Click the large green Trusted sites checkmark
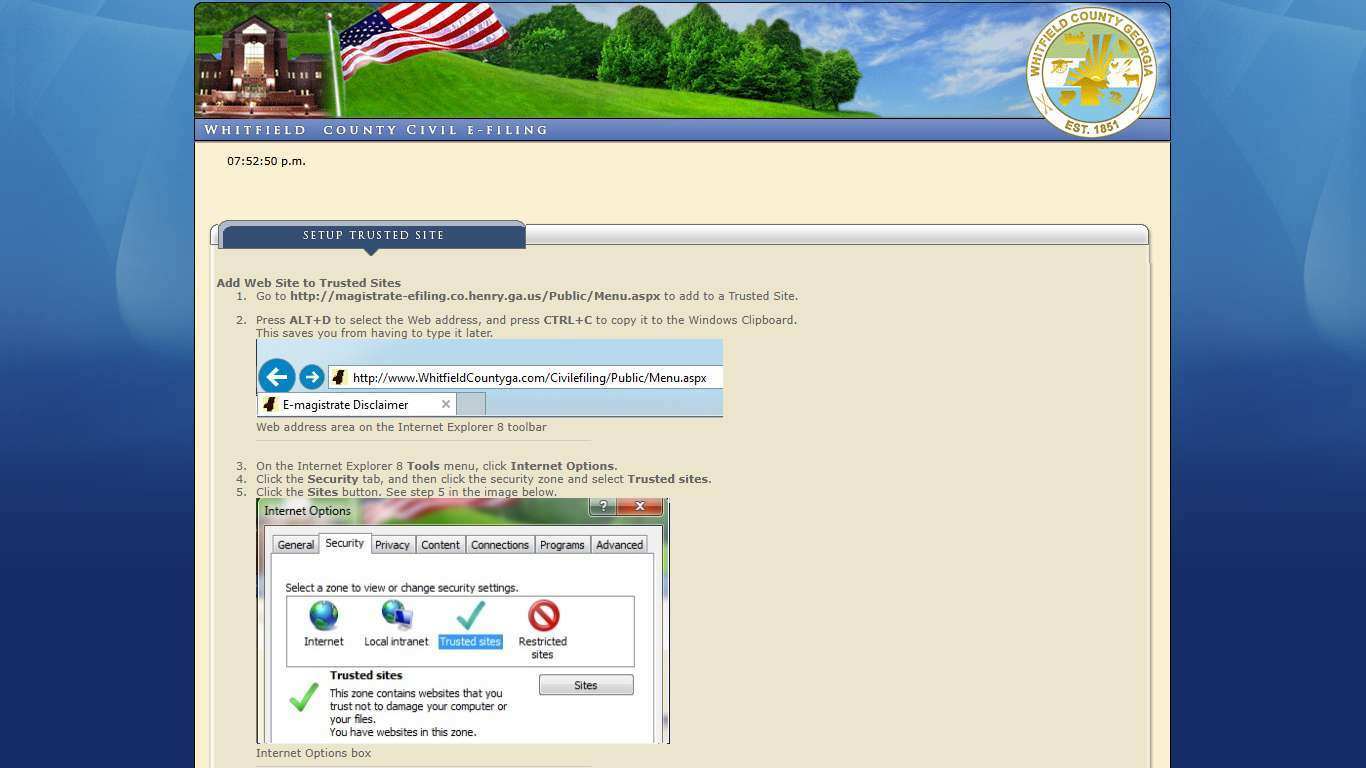Viewport: 1366px width, 768px height. point(304,696)
